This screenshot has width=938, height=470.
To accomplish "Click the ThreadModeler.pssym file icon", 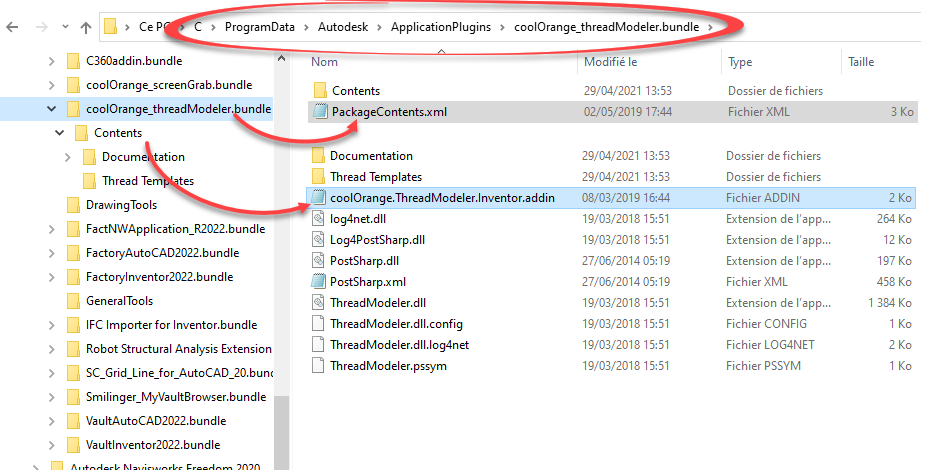I will click(318, 366).
